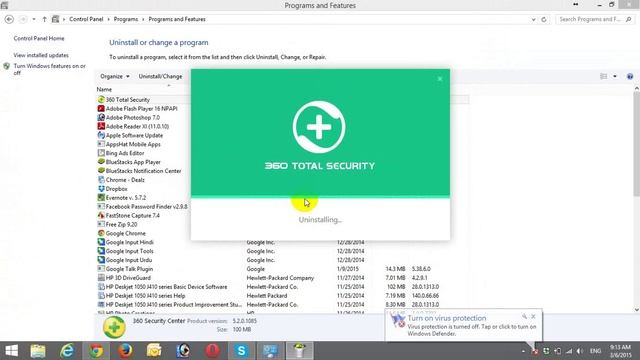
Task: Open the view options dropdown arrow
Action: point(615,76)
